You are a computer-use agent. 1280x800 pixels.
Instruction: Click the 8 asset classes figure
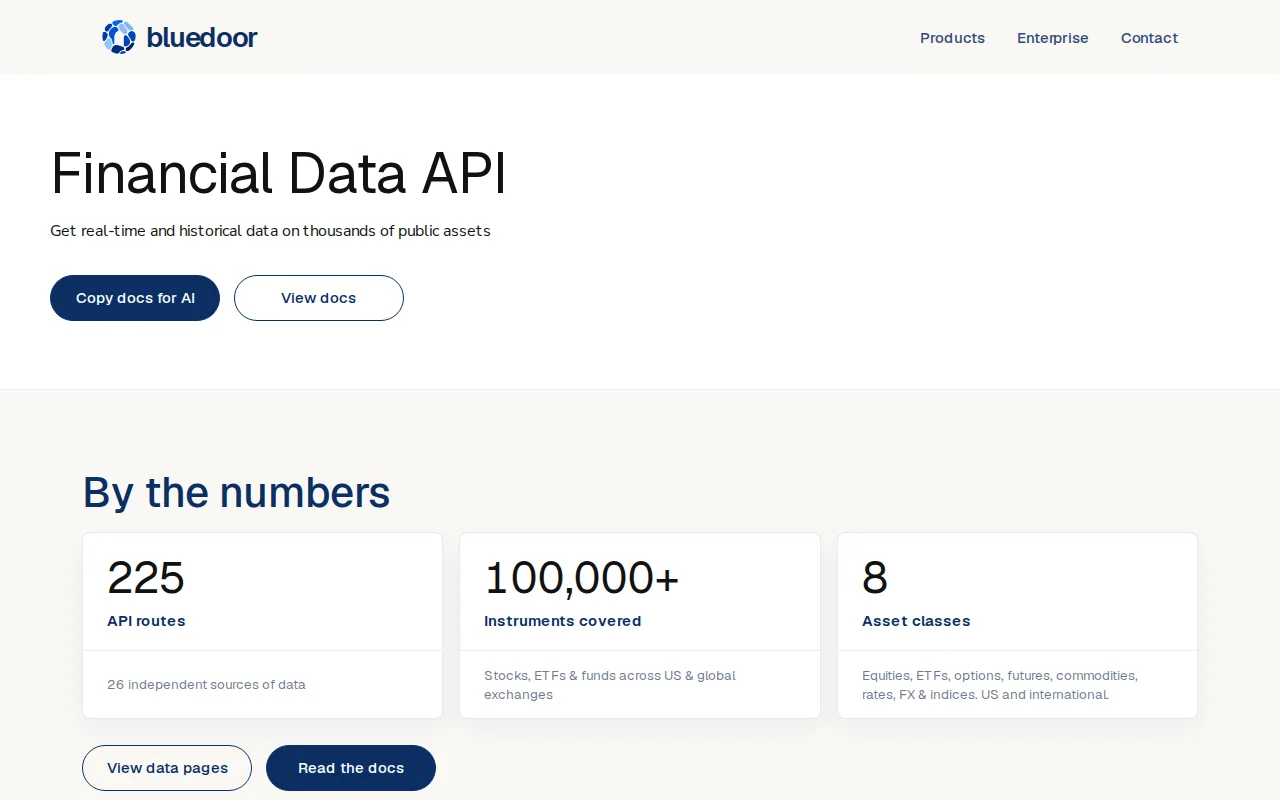click(875, 578)
